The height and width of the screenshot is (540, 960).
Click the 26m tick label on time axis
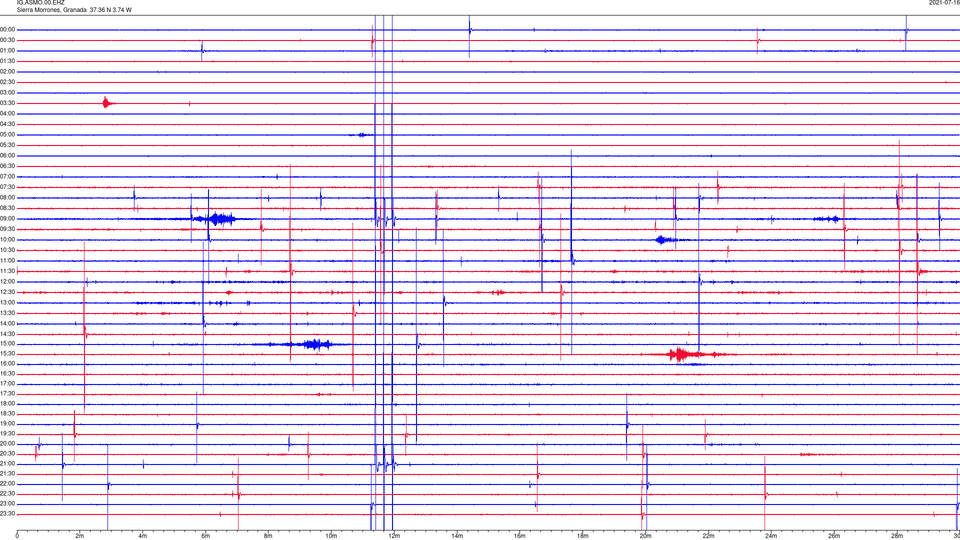click(x=834, y=536)
